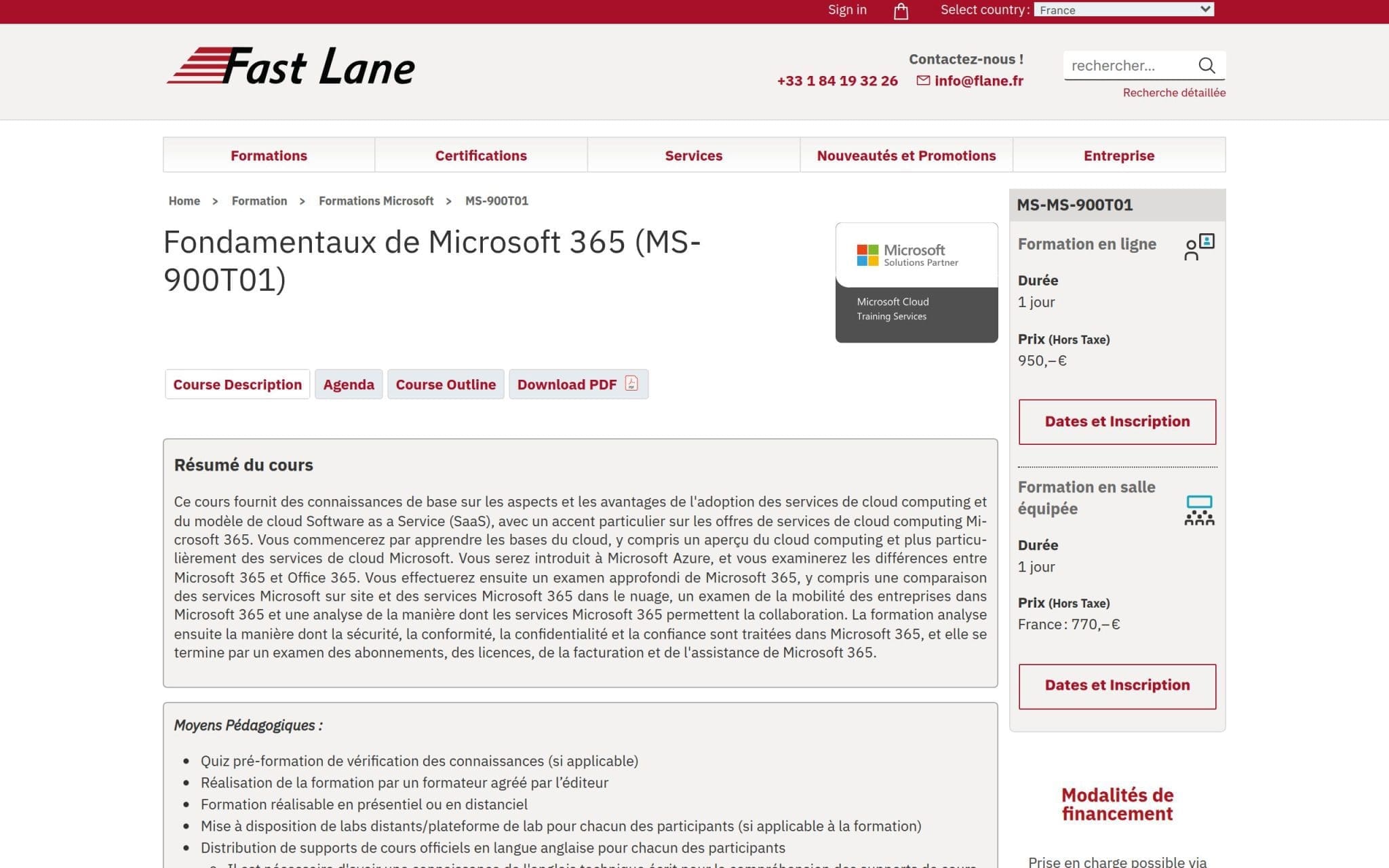Click Dates et Inscription for Formation en salle
Screen dimensions: 1389x868
tap(1117, 686)
